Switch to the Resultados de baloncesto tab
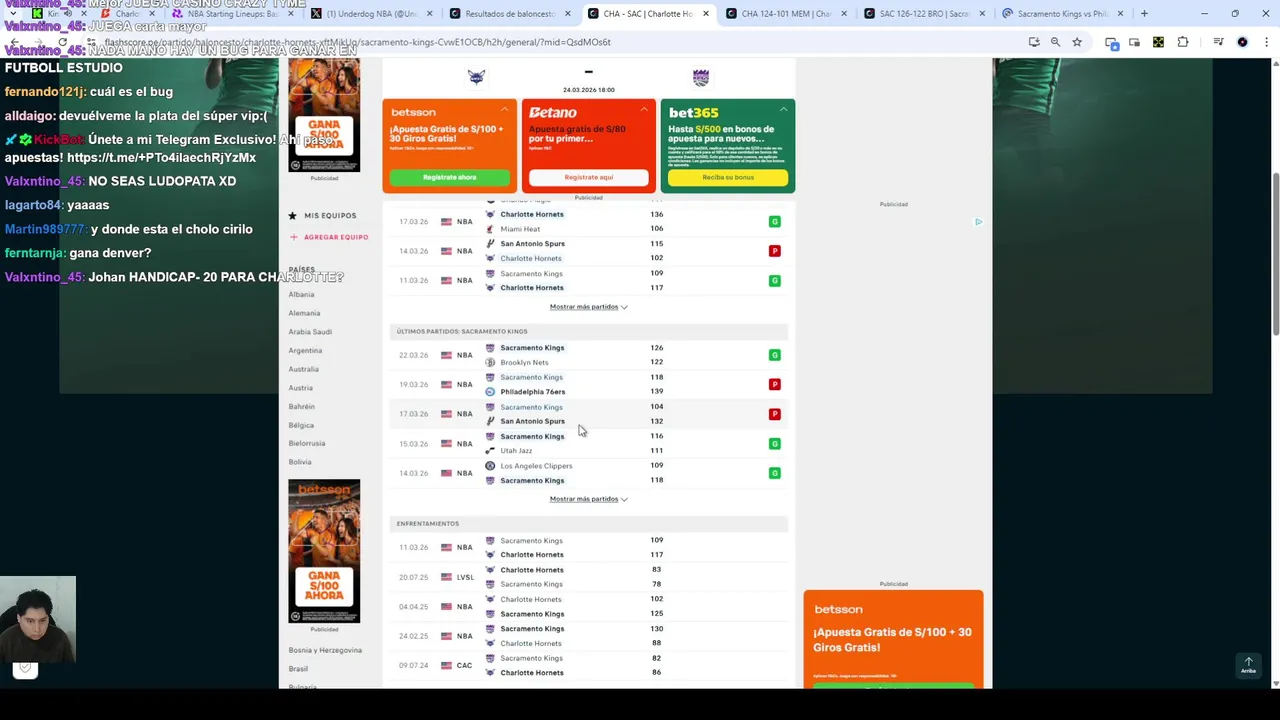The image size is (1280, 720). click(510, 14)
